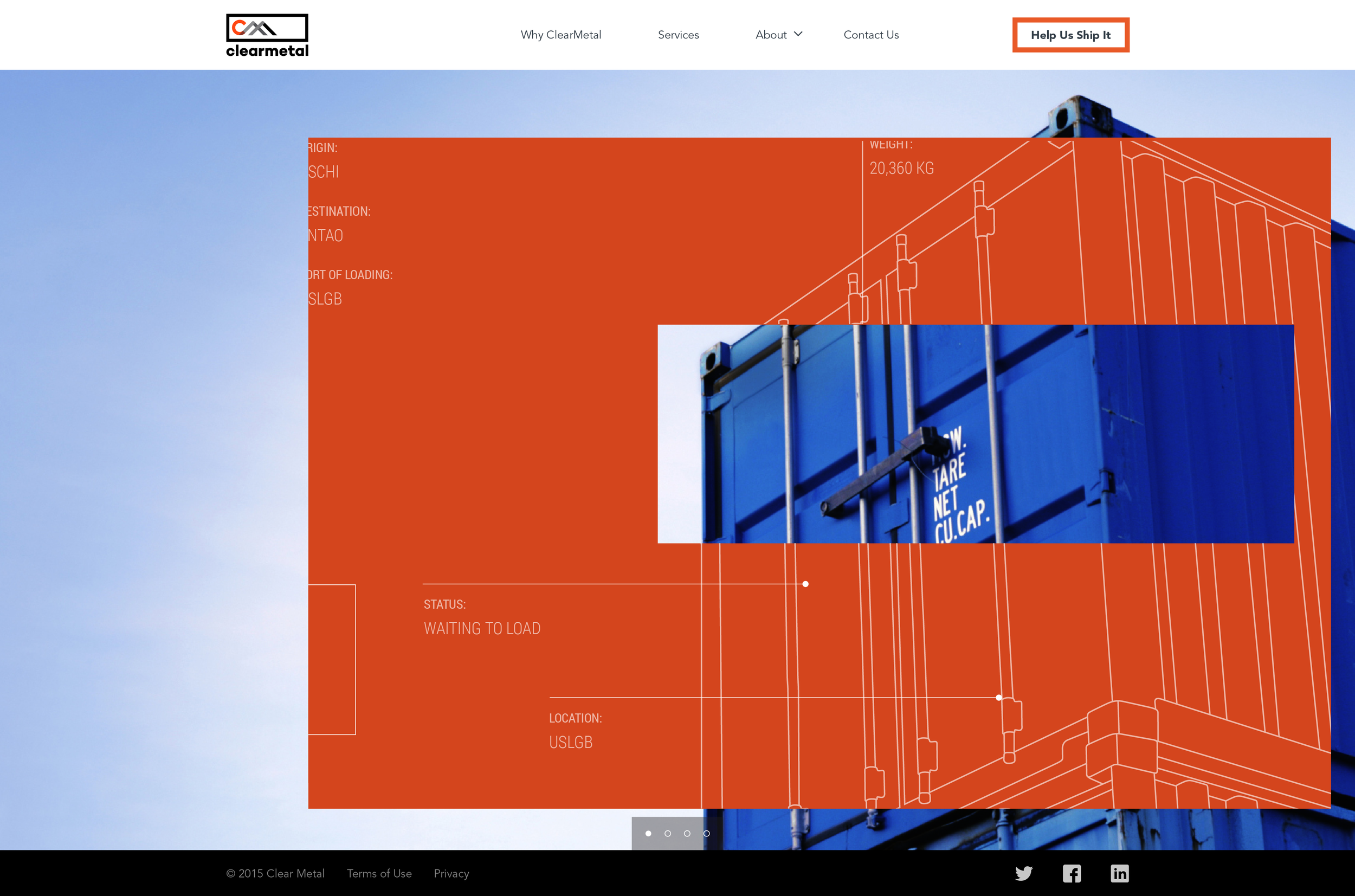This screenshot has height=896, width=1355.
Task: Click the LOCATION: label
Action: pos(575,718)
